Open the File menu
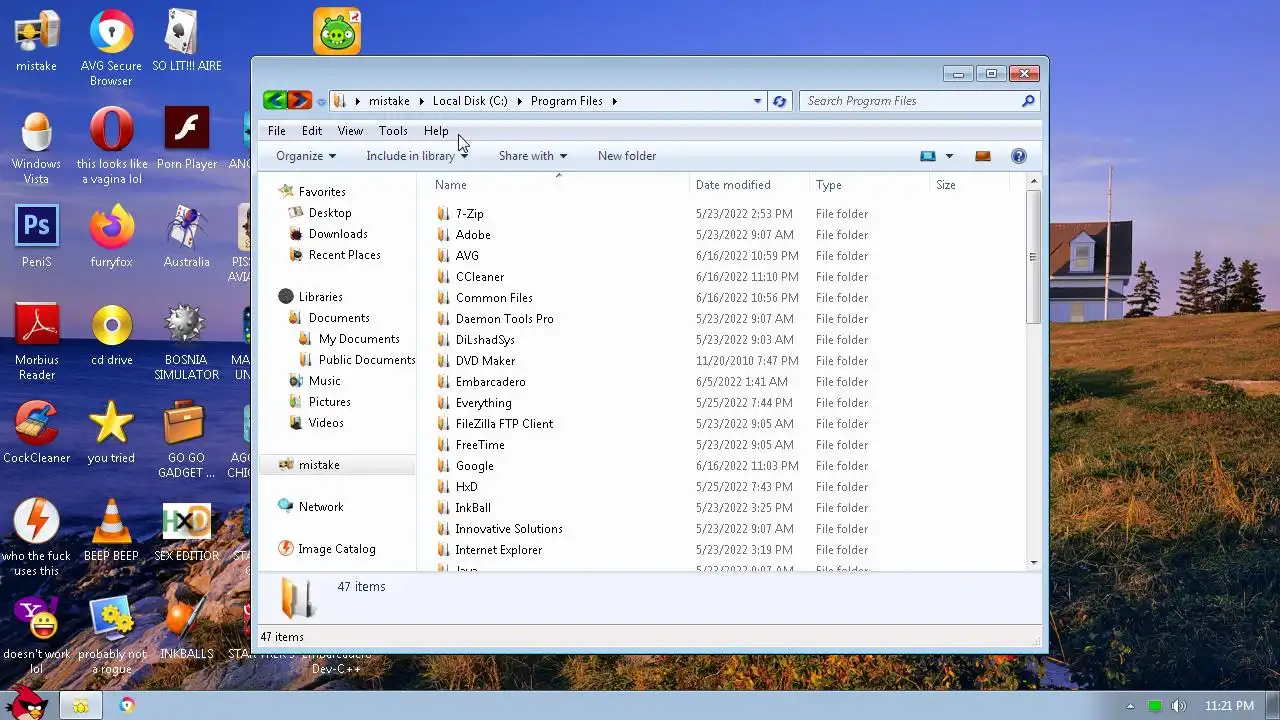This screenshot has height=720, width=1280. 277,131
